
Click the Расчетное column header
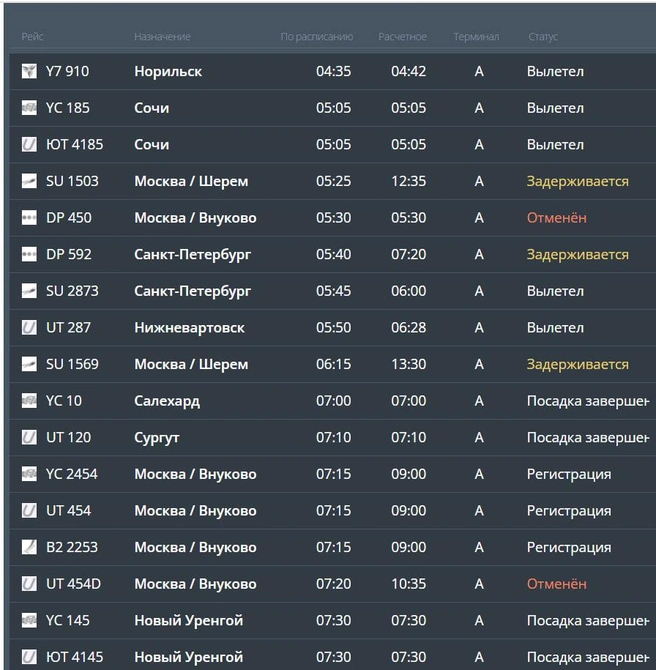point(402,37)
